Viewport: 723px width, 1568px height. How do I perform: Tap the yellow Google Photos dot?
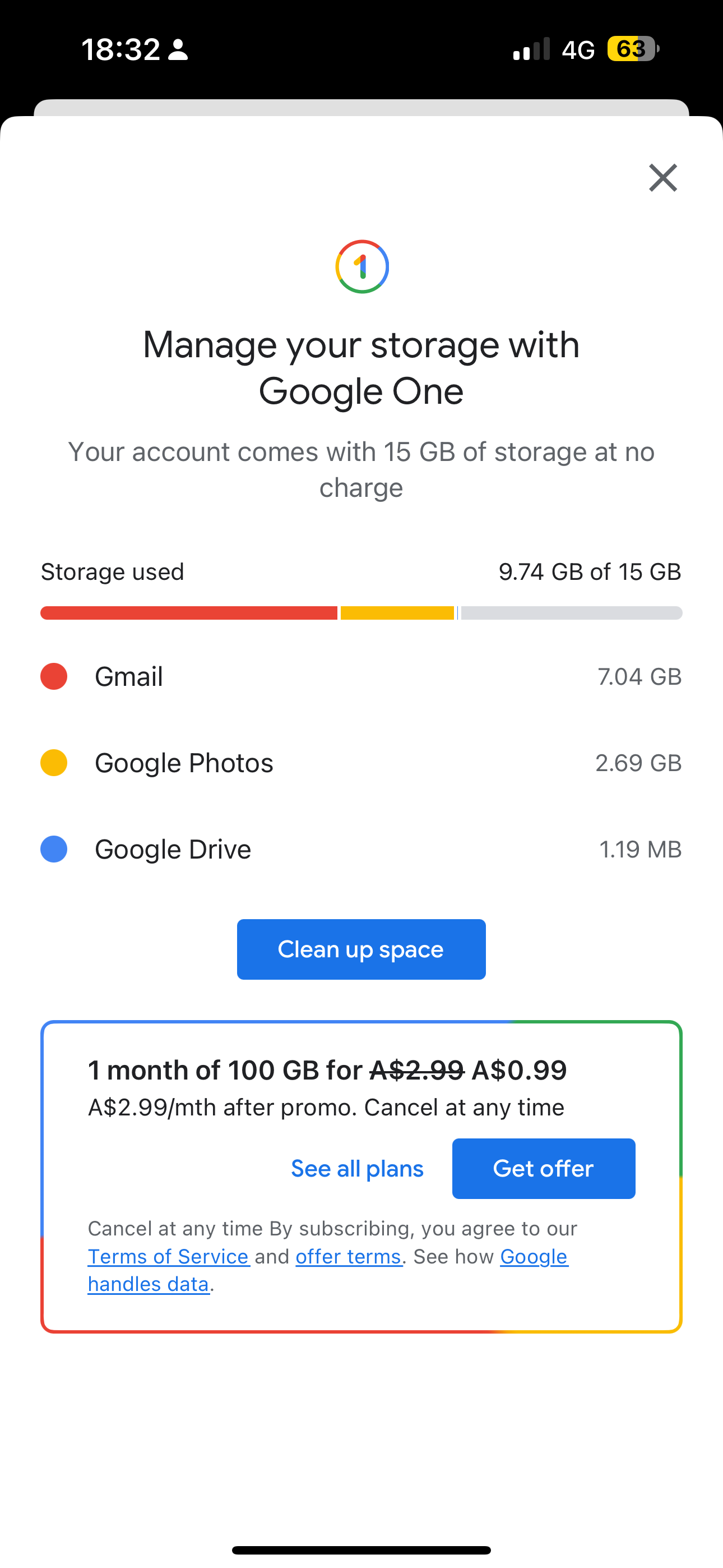pos(54,763)
